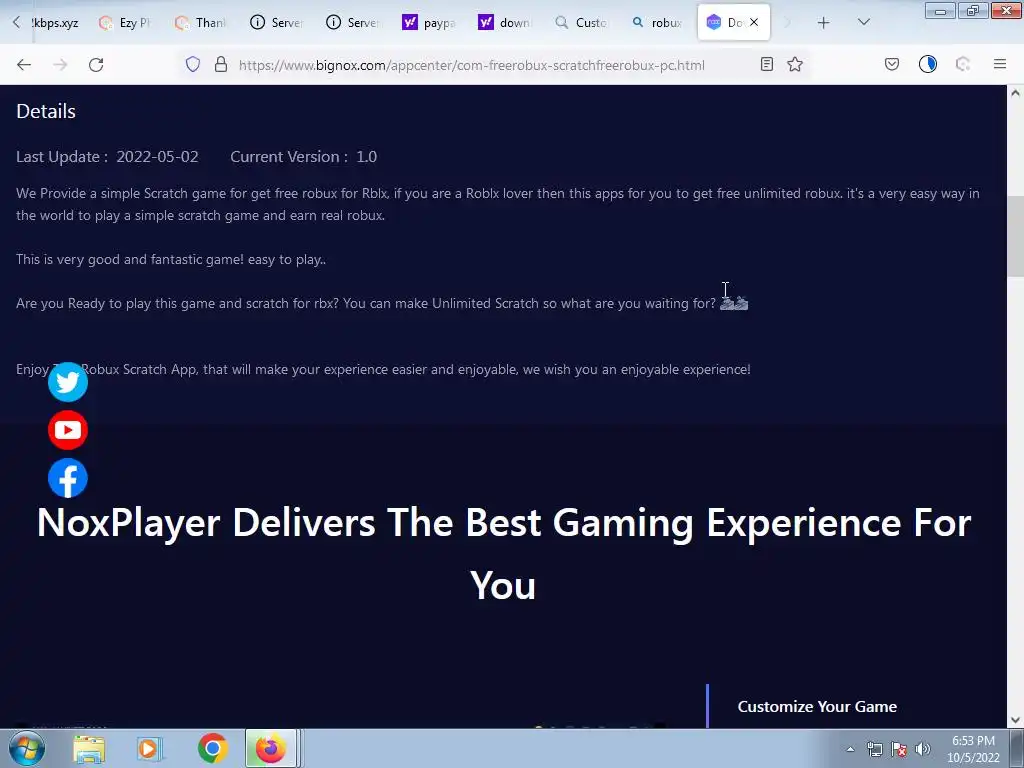Image resolution: width=1024 pixels, height=768 pixels.
Task: Click the Last Update date 2022-05-02
Action: 157,157
